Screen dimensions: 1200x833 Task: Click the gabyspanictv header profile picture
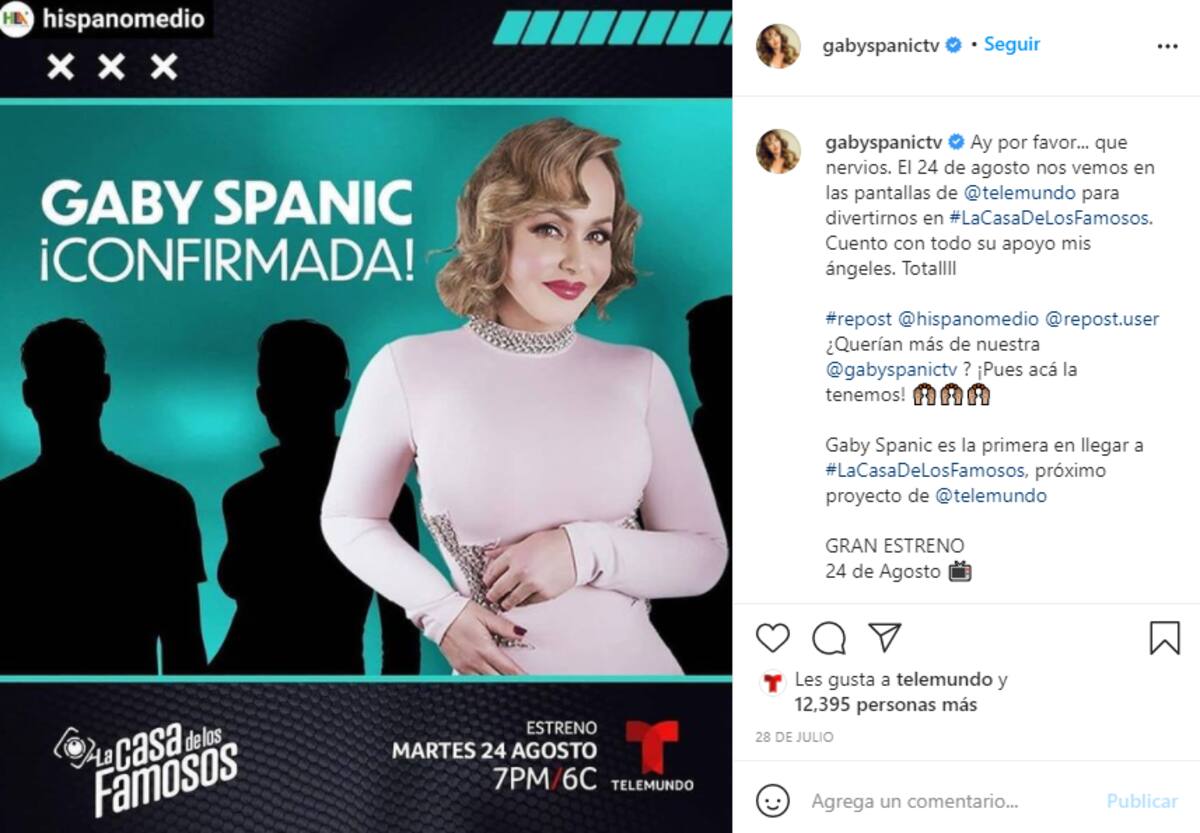click(778, 46)
